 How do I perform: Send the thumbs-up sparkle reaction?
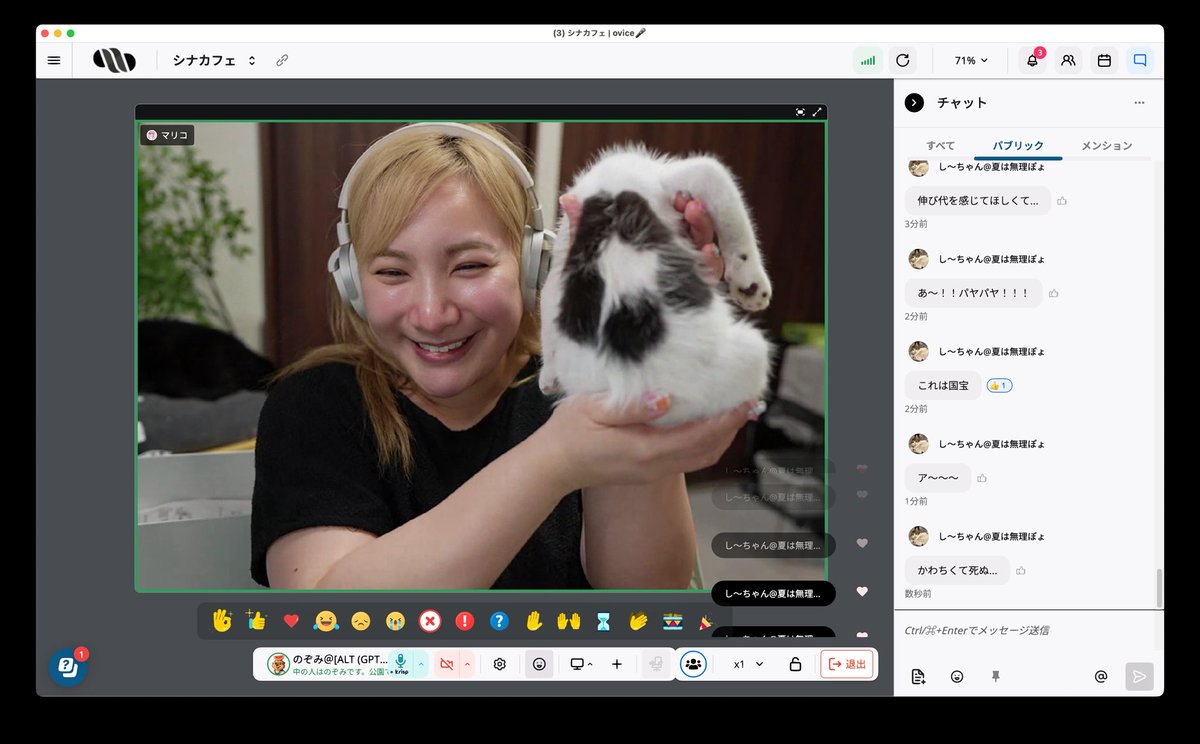coord(257,621)
